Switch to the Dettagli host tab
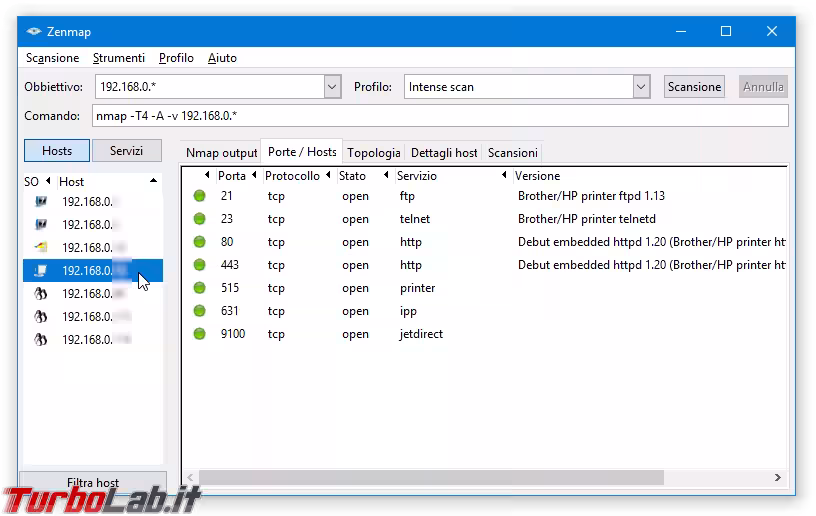 point(444,153)
